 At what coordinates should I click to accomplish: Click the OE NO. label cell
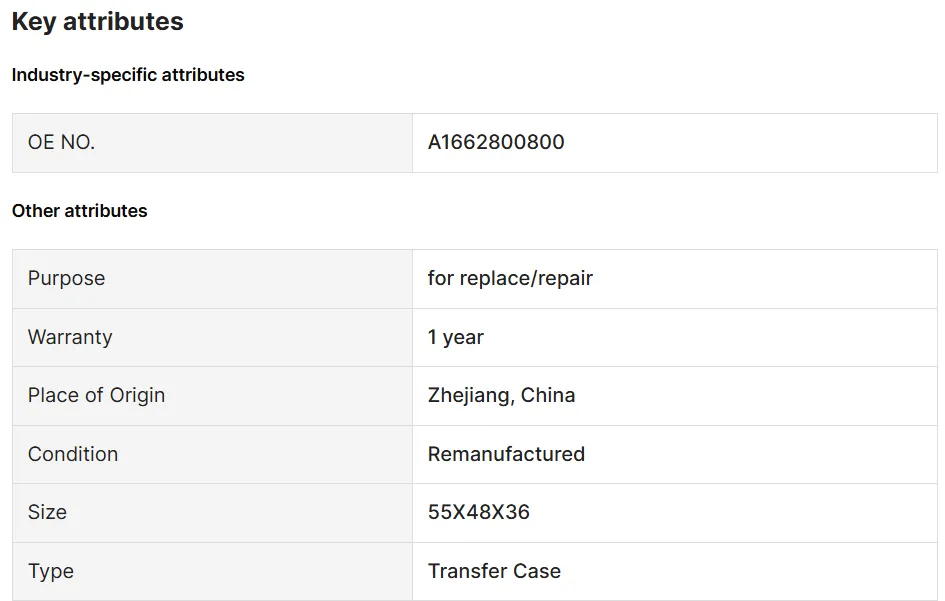coord(61,142)
